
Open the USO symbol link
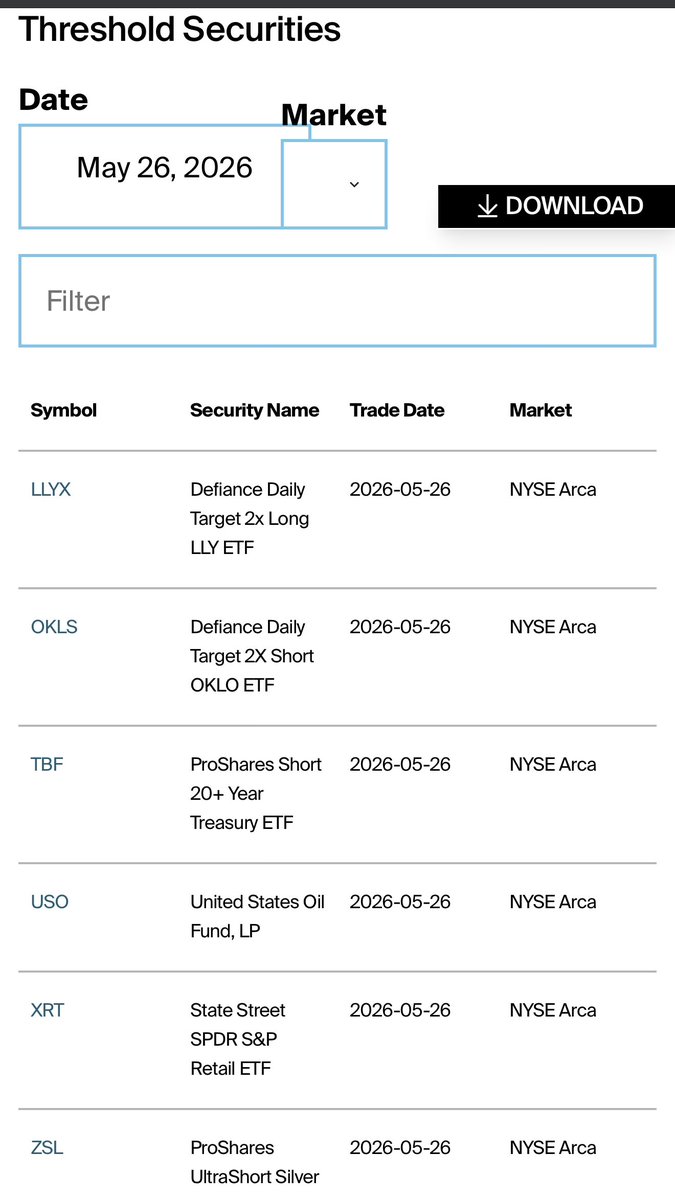[50, 902]
